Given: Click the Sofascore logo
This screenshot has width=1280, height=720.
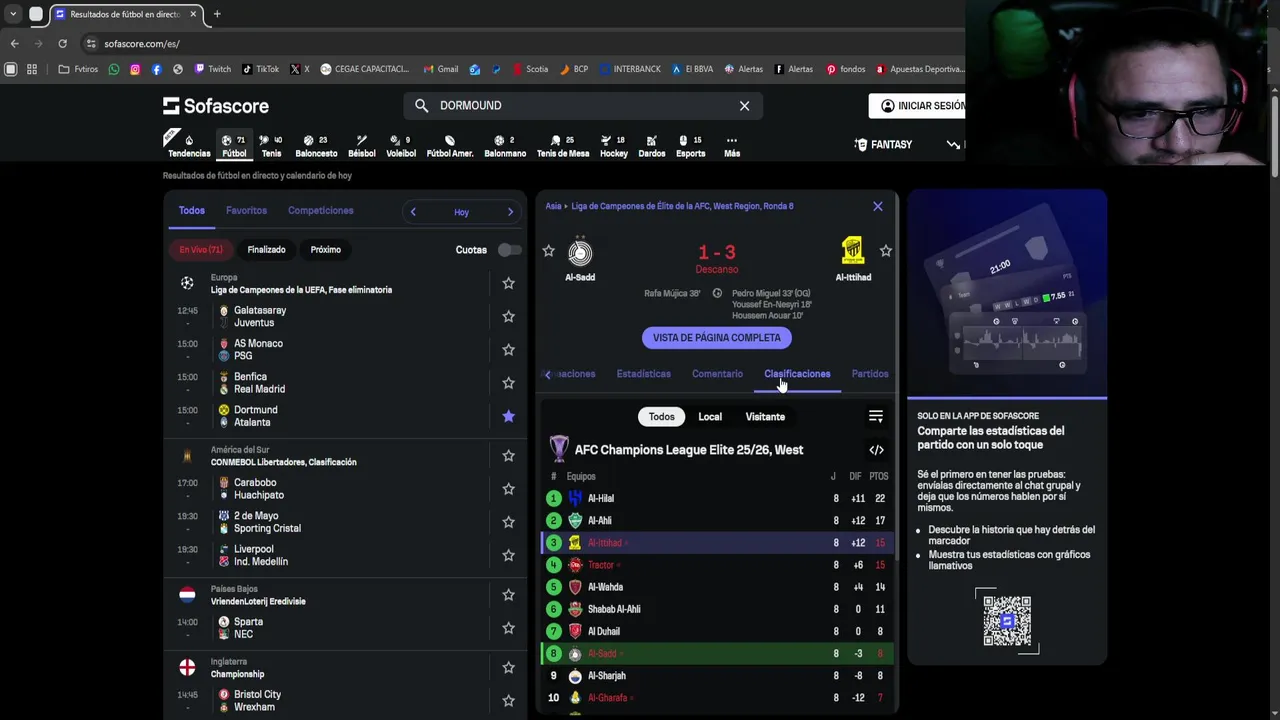Looking at the screenshot, I should pyautogui.click(x=216, y=105).
